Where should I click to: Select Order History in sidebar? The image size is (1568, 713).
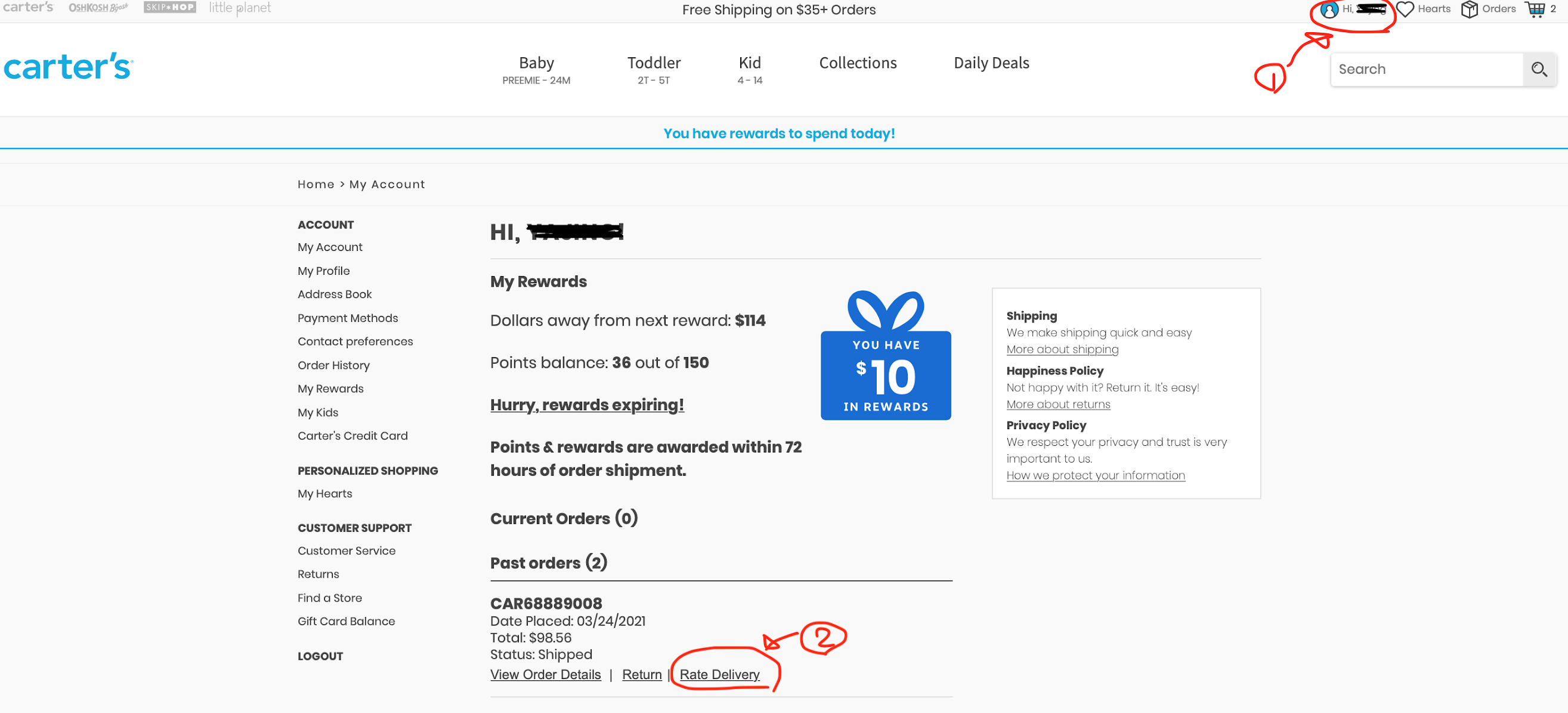coord(333,365)
